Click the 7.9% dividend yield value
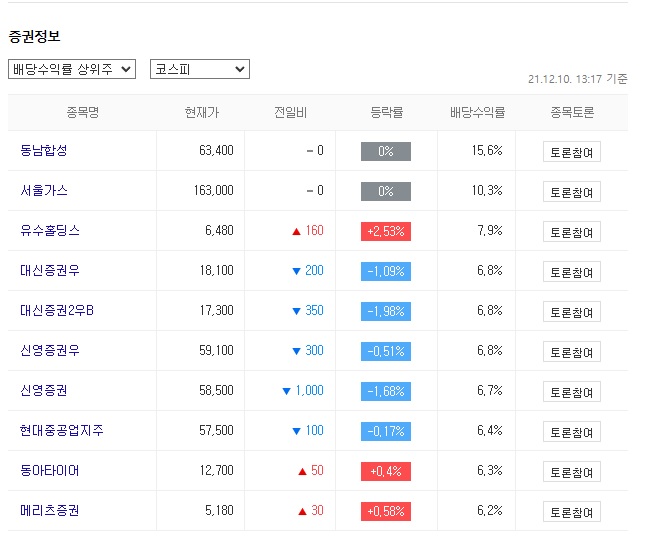This screenshot has height=538, width=647. [x=490, y=231]
